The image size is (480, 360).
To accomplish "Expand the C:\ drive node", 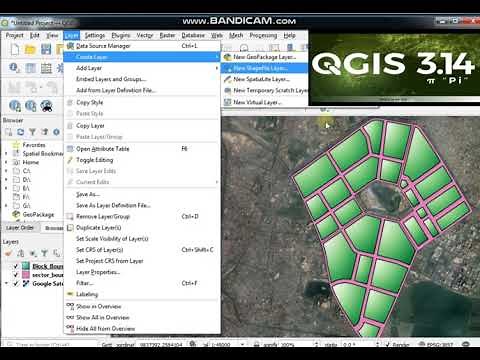I will (6, 171).
